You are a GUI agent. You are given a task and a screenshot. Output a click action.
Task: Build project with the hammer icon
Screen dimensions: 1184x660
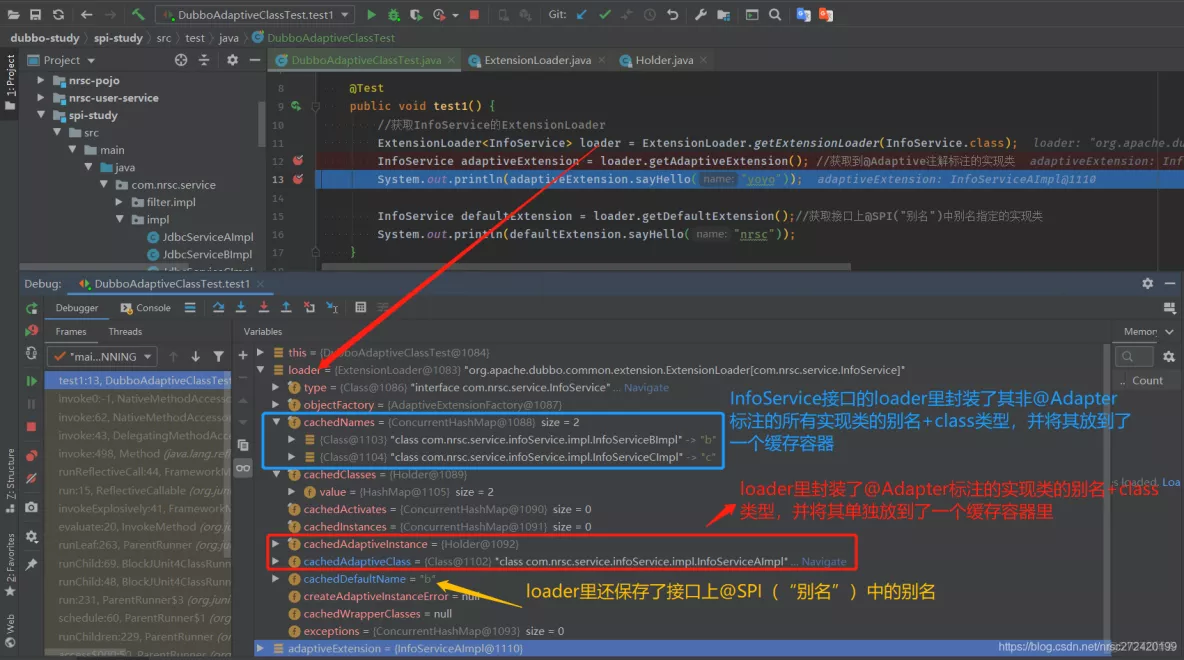click(137, 14)
